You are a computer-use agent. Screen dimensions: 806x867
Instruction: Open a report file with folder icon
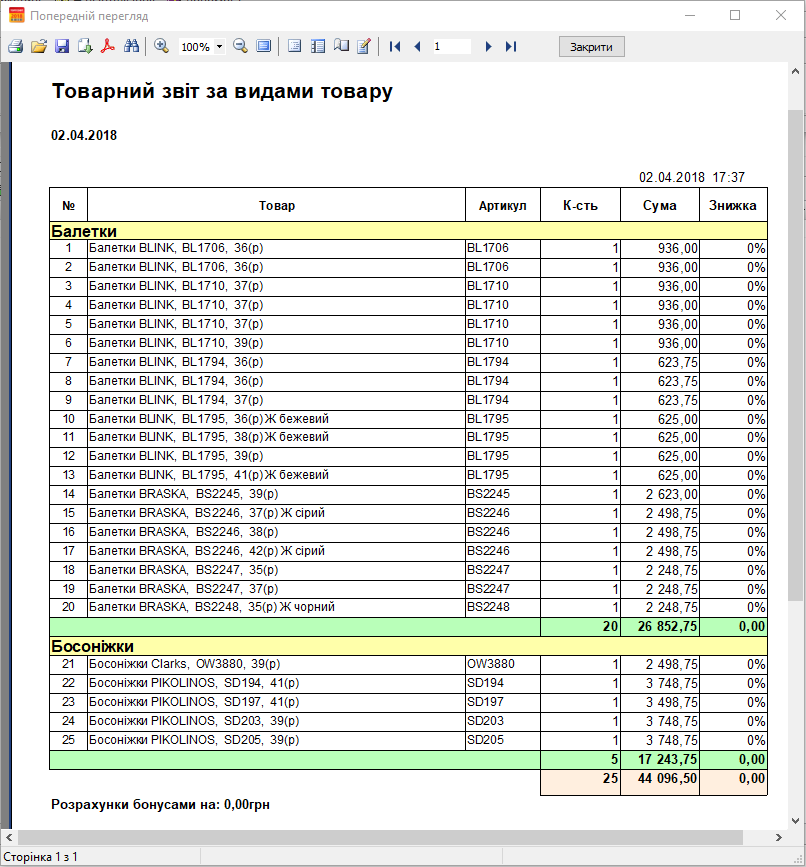[39, 47]
